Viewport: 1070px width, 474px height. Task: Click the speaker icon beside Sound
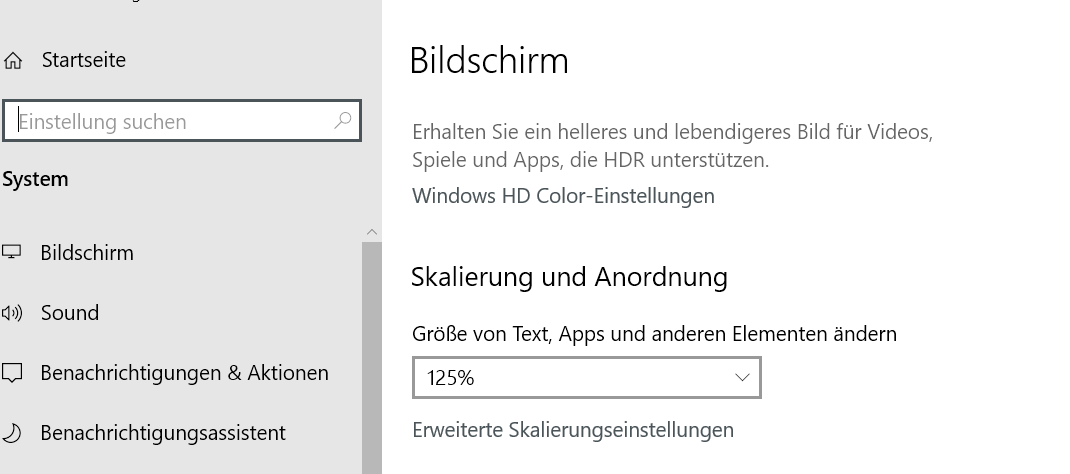click(x=12, y=313)
